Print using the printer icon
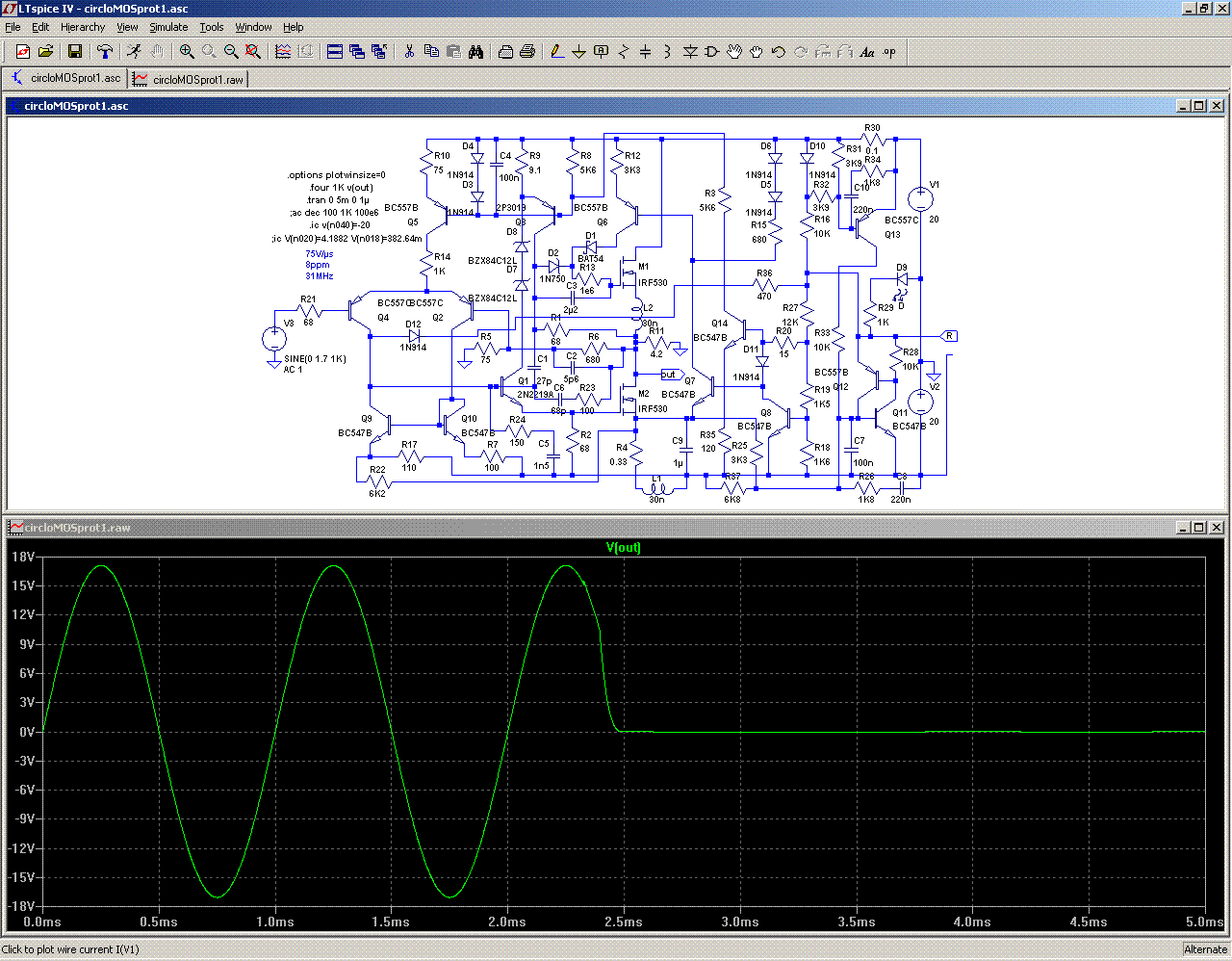The height and width of the screenshot is (961, 1232). (527, 52)
